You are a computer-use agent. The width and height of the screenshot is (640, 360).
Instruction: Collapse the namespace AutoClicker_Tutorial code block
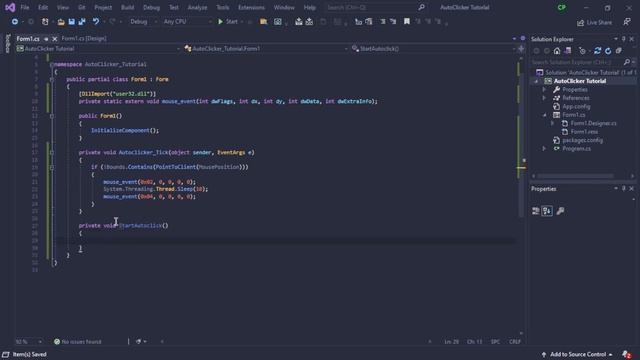pos(52,64)
